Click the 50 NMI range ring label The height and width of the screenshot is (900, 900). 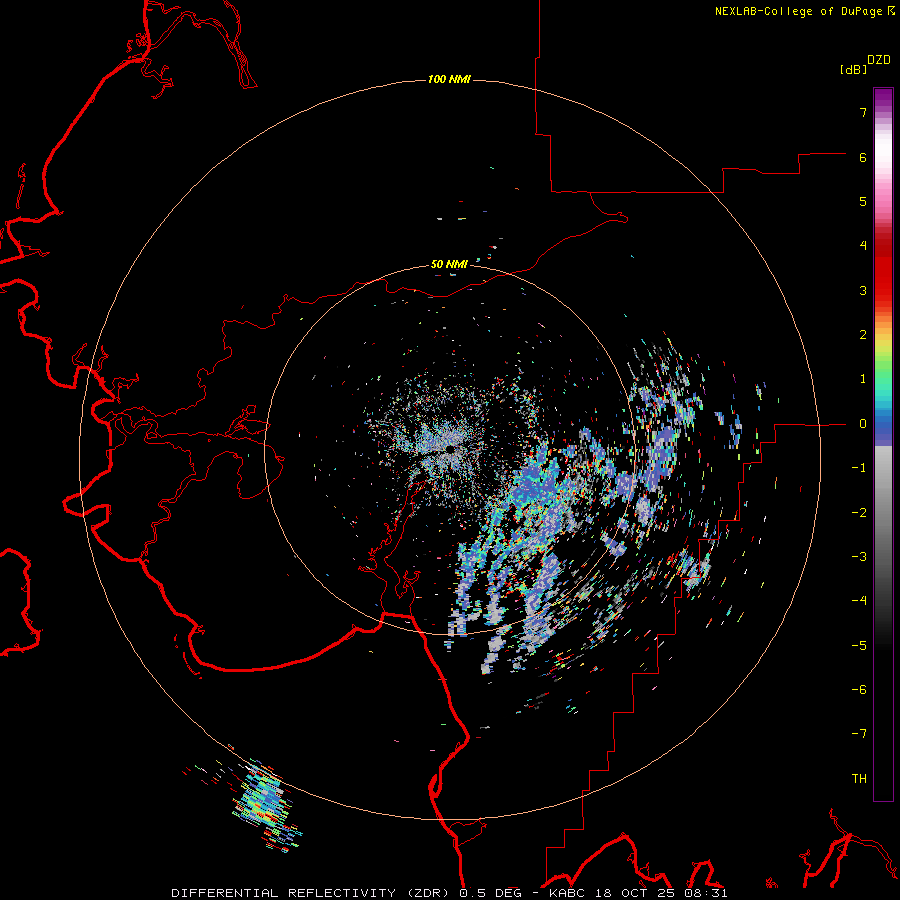point(449,264)
